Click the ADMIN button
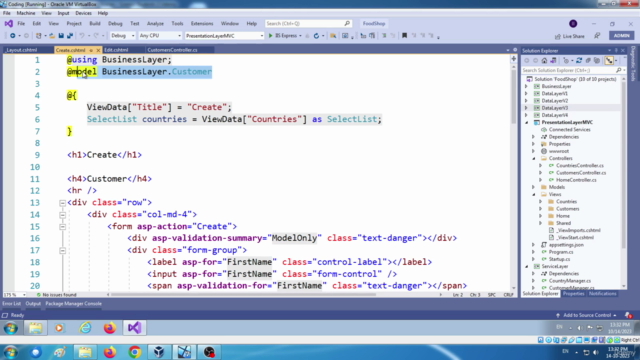Screen dimensions: 640x360 622,36
